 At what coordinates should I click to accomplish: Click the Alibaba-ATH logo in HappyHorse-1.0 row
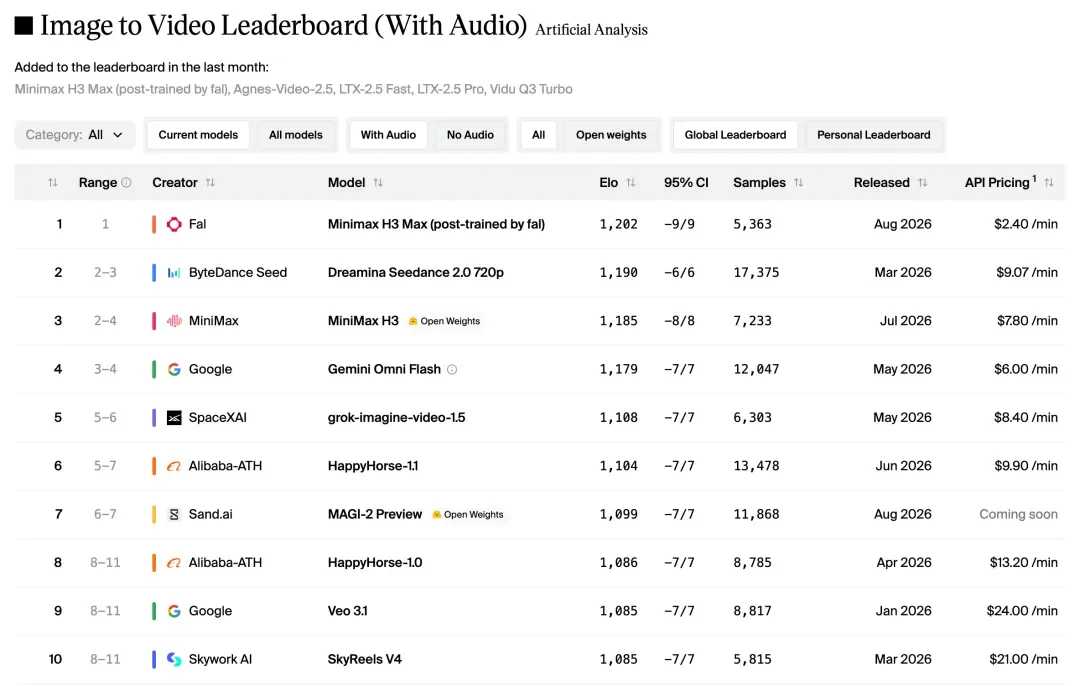174,563
